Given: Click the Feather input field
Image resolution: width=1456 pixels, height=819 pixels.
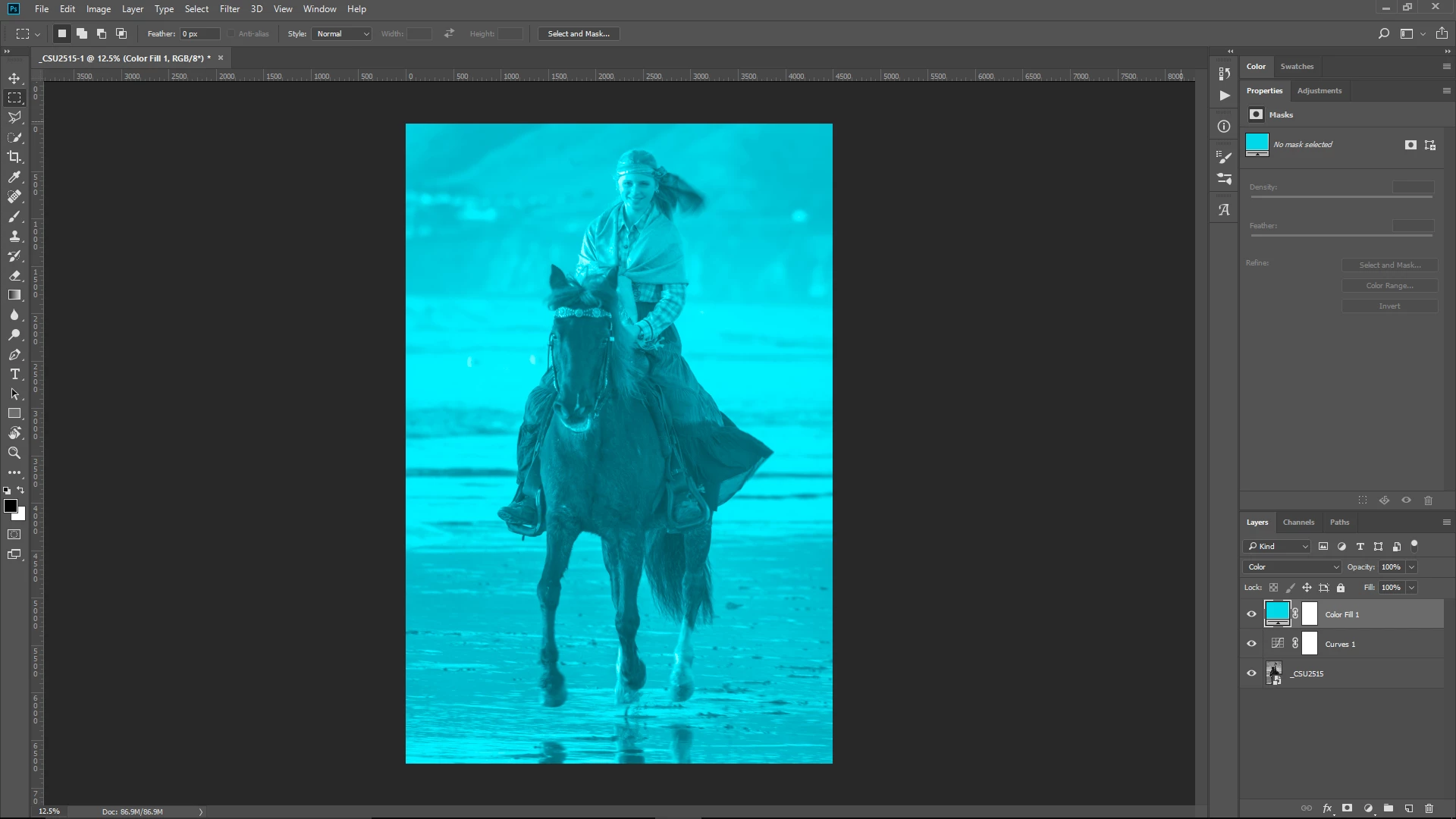Looking at the screenshot, I should 199,34.
